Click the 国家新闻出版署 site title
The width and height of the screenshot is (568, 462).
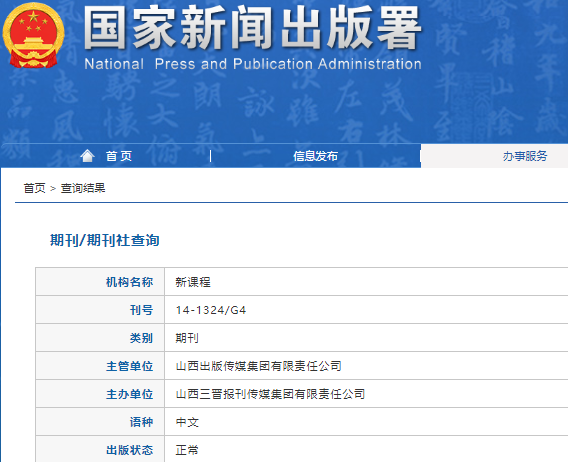click(x=252, y=28)
